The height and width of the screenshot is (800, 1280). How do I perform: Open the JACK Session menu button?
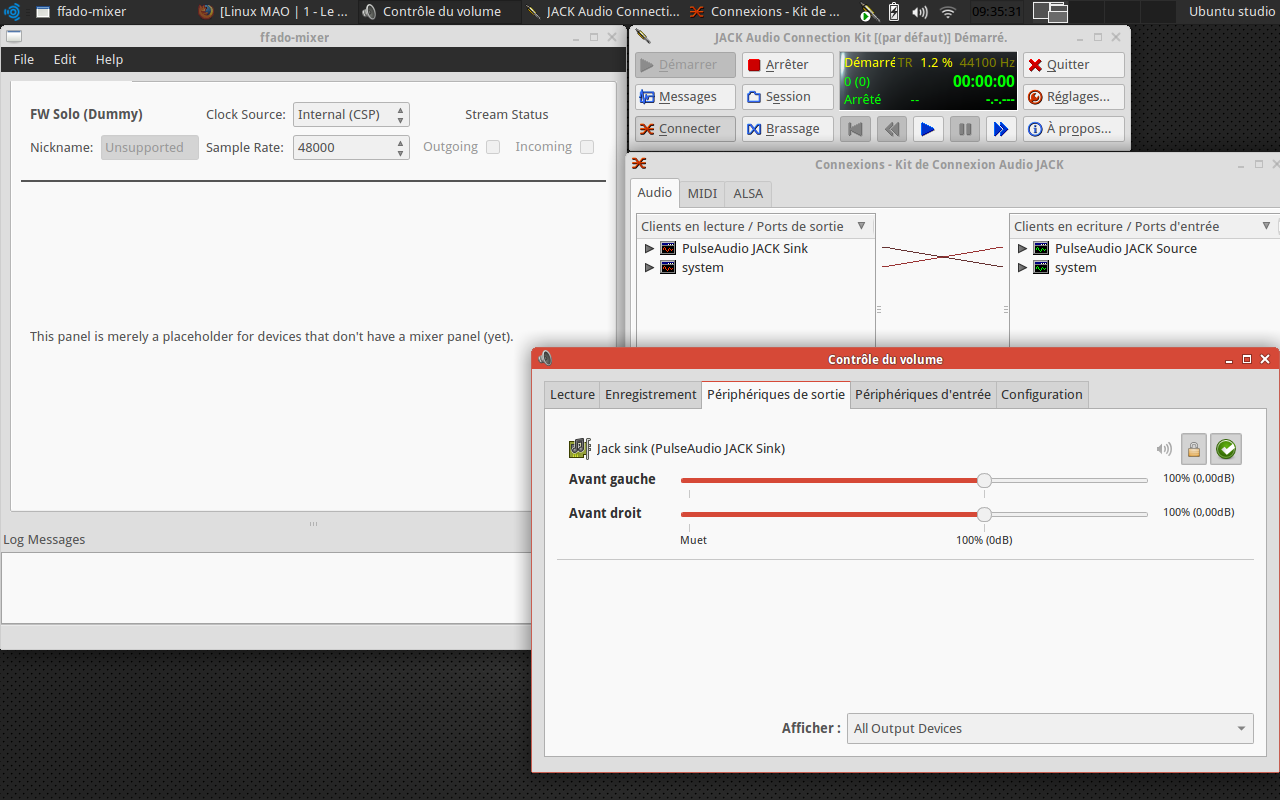pos(788,97)
